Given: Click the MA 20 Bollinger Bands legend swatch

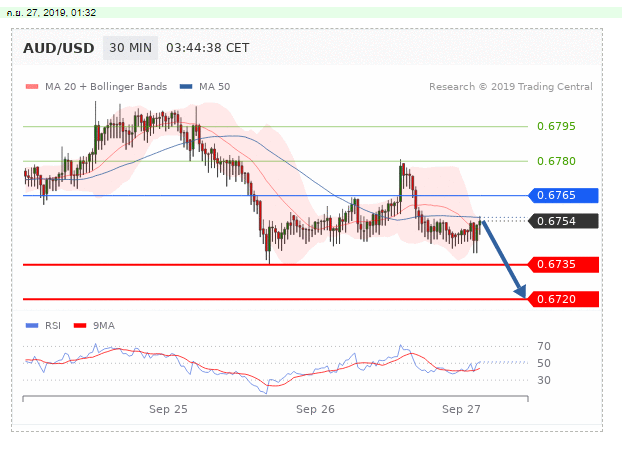Looking at the screenshot, I should (x=32, y=87).
